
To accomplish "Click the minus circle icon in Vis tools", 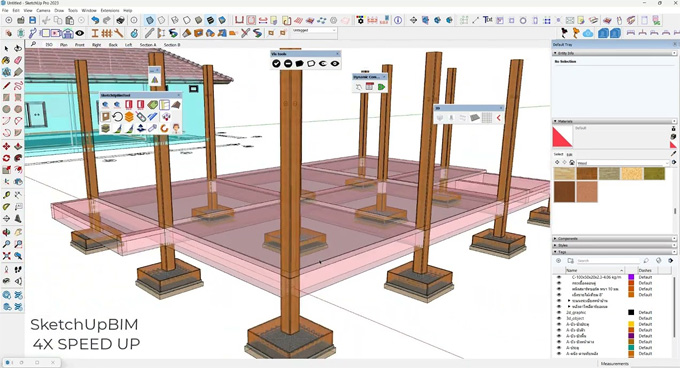I will (288, 64).
